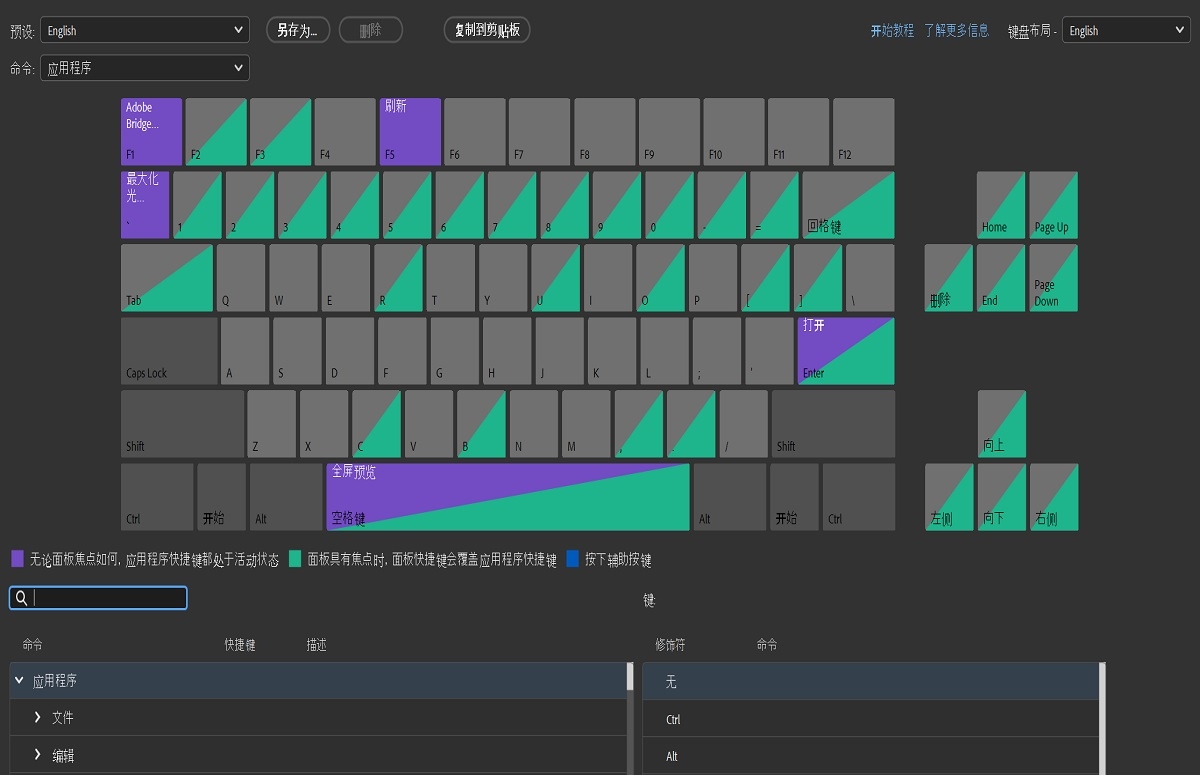1200x775 pixels.
Task: Select the Enter 打开 key
Action: (845, 351)
